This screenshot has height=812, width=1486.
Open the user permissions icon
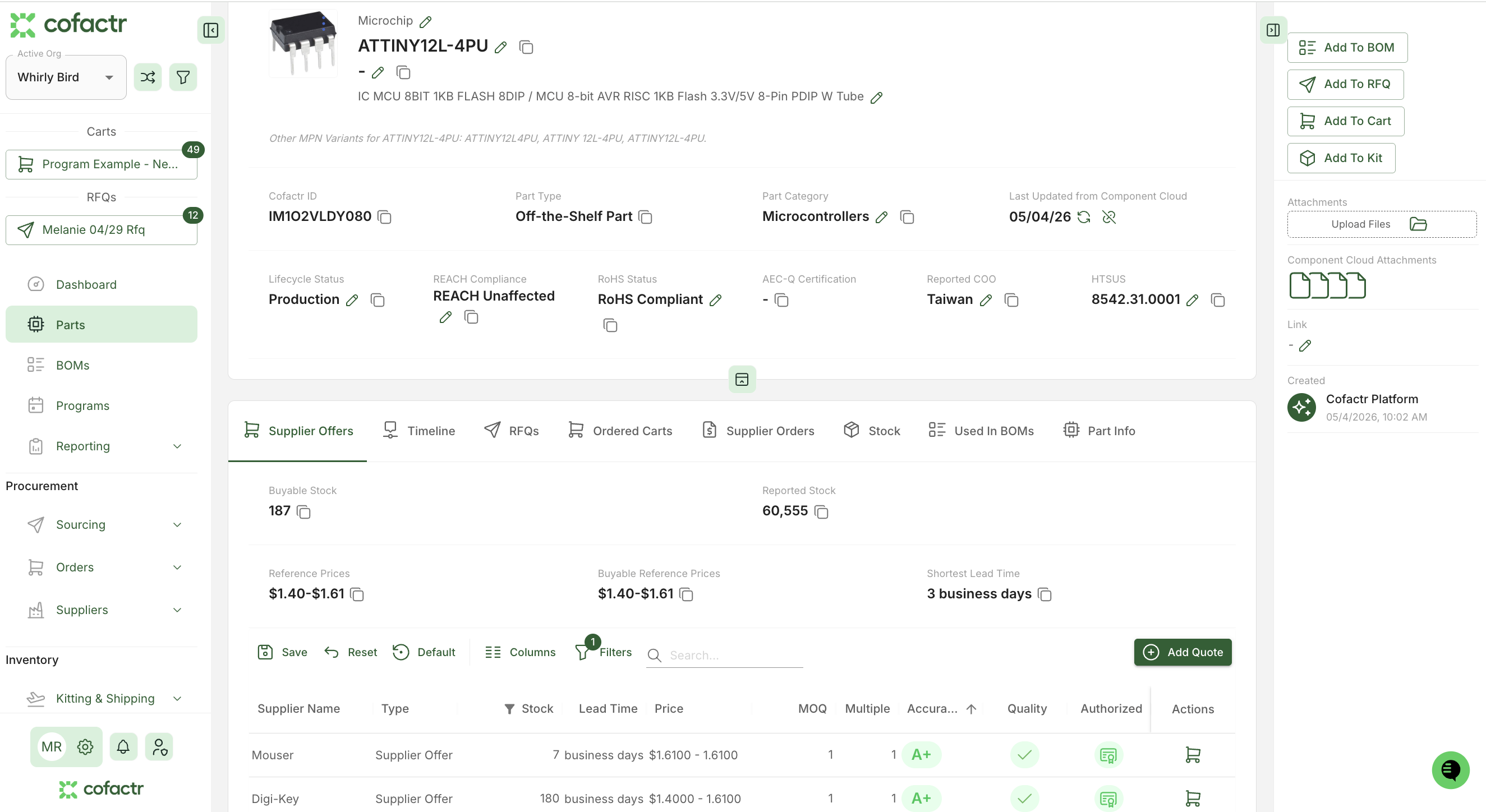point(159,748)
